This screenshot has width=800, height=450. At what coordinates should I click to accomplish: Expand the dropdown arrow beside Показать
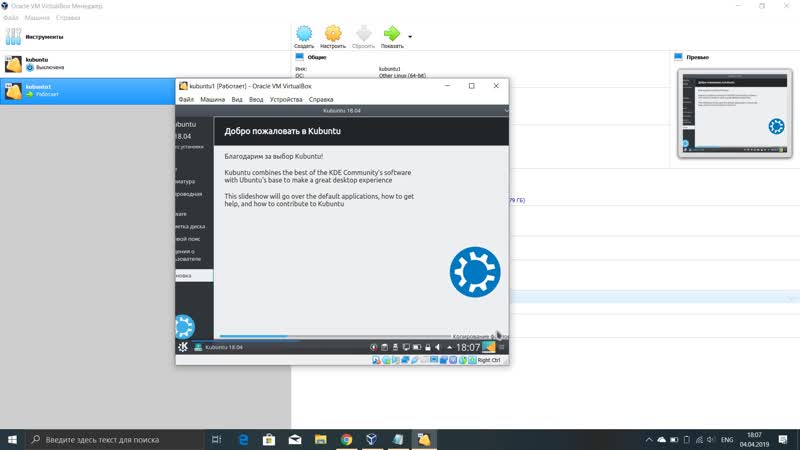pos(410,37)
